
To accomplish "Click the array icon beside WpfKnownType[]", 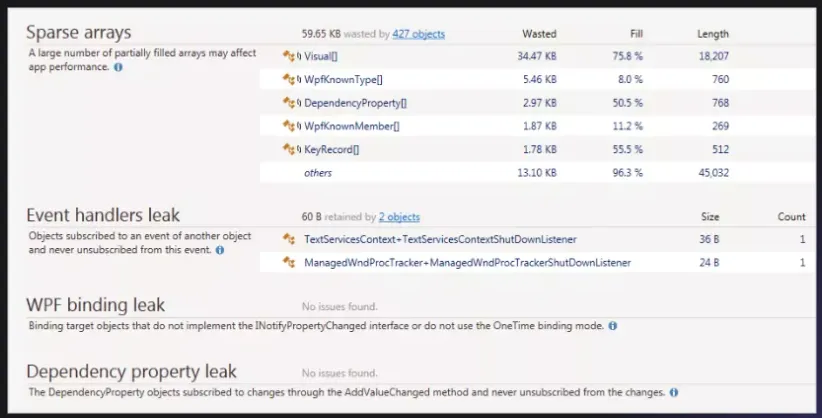I will [292, 80].
